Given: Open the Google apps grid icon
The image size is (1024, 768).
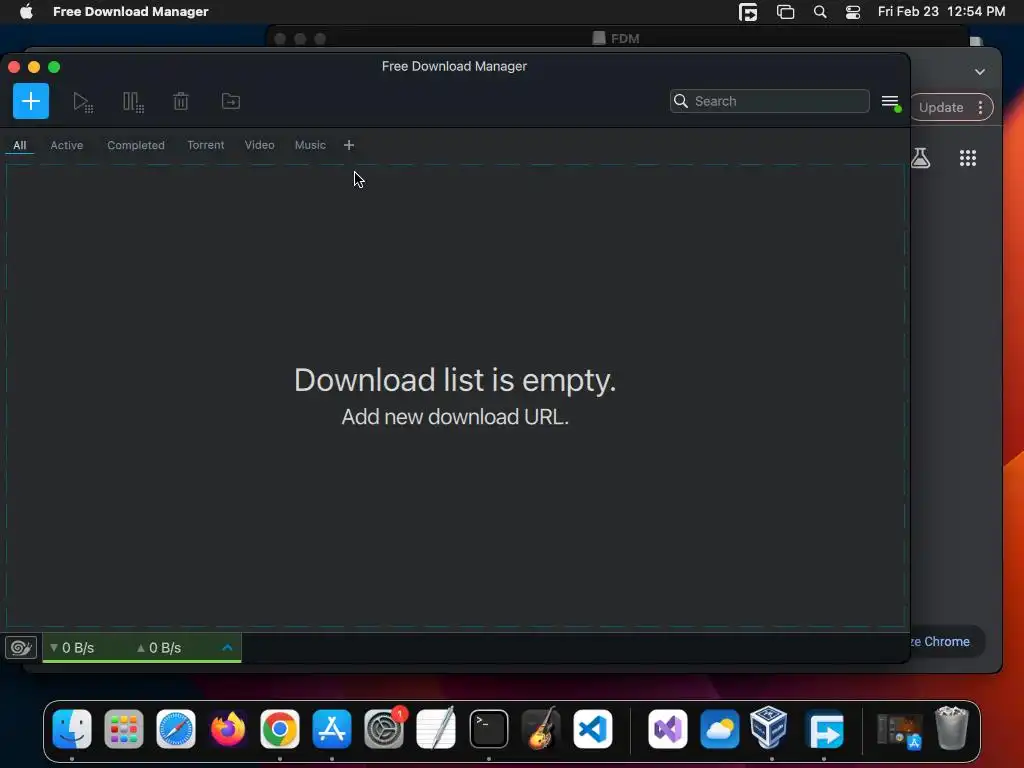Looking at the screenshot, I should [x=968, y=158].
